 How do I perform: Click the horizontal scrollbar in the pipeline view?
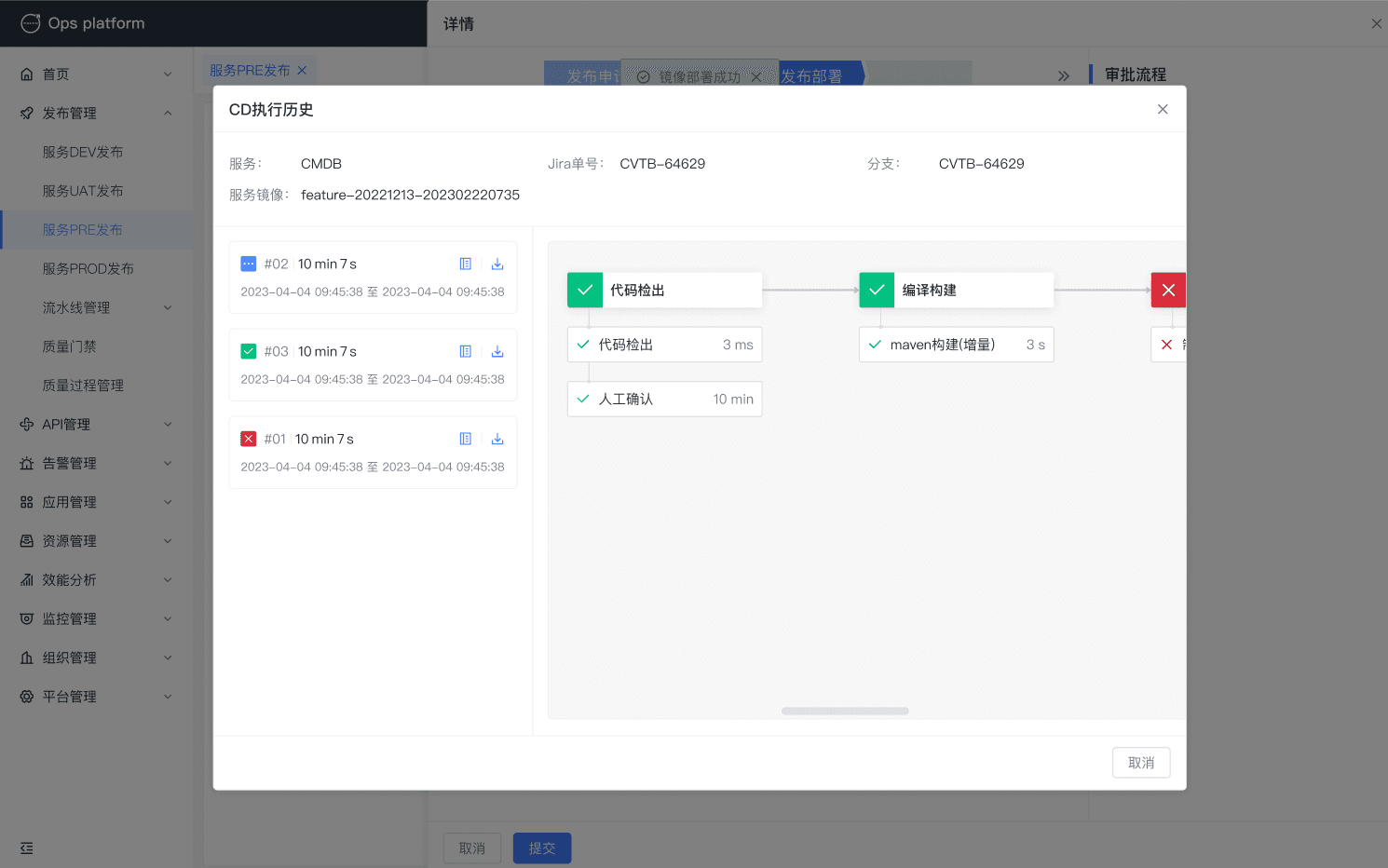point(845,712)
